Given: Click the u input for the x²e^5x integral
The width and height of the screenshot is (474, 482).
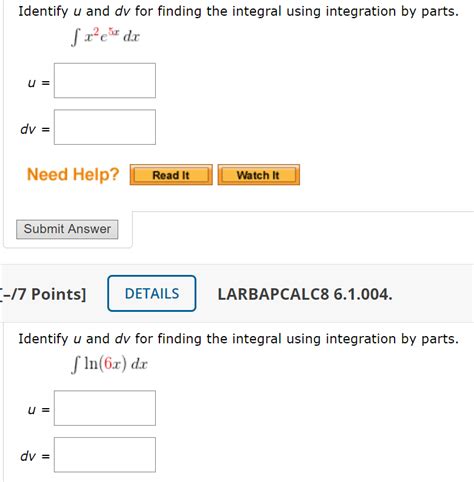Looking at the screenshot, I should click(x=105, y=81).
